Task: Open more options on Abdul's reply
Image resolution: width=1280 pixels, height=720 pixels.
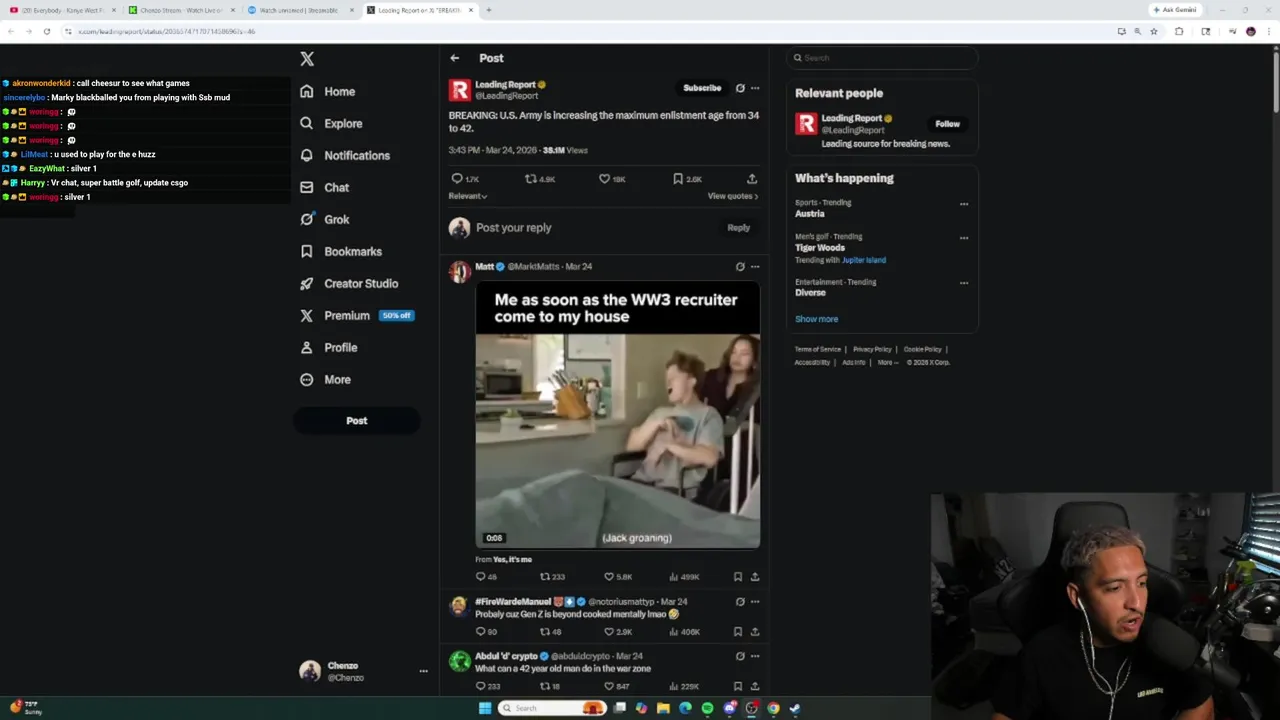Action: pos(755,656)
